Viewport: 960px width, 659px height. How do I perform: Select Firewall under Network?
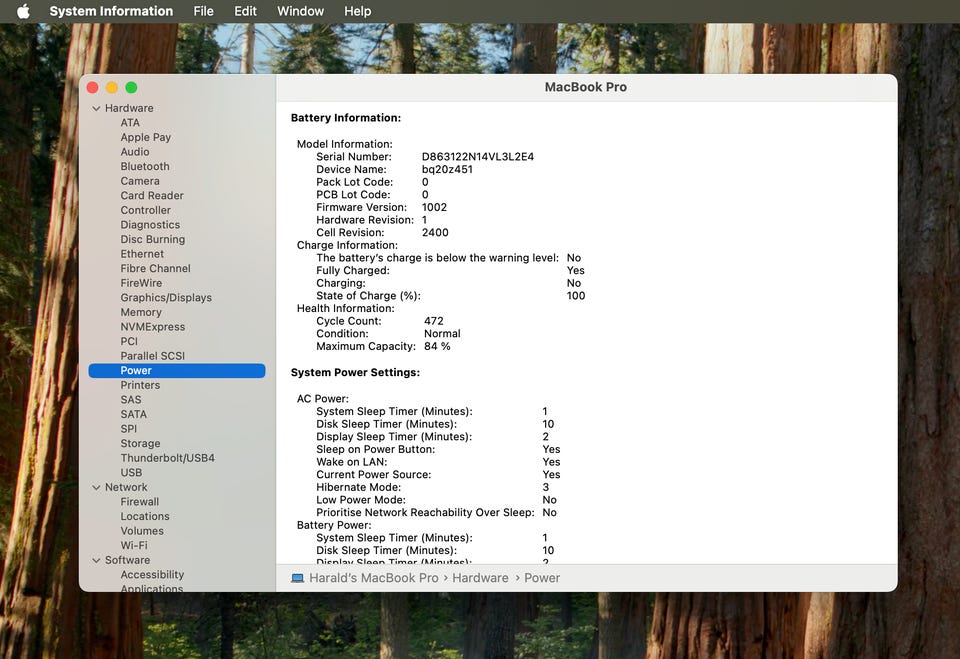click(140, 502)
